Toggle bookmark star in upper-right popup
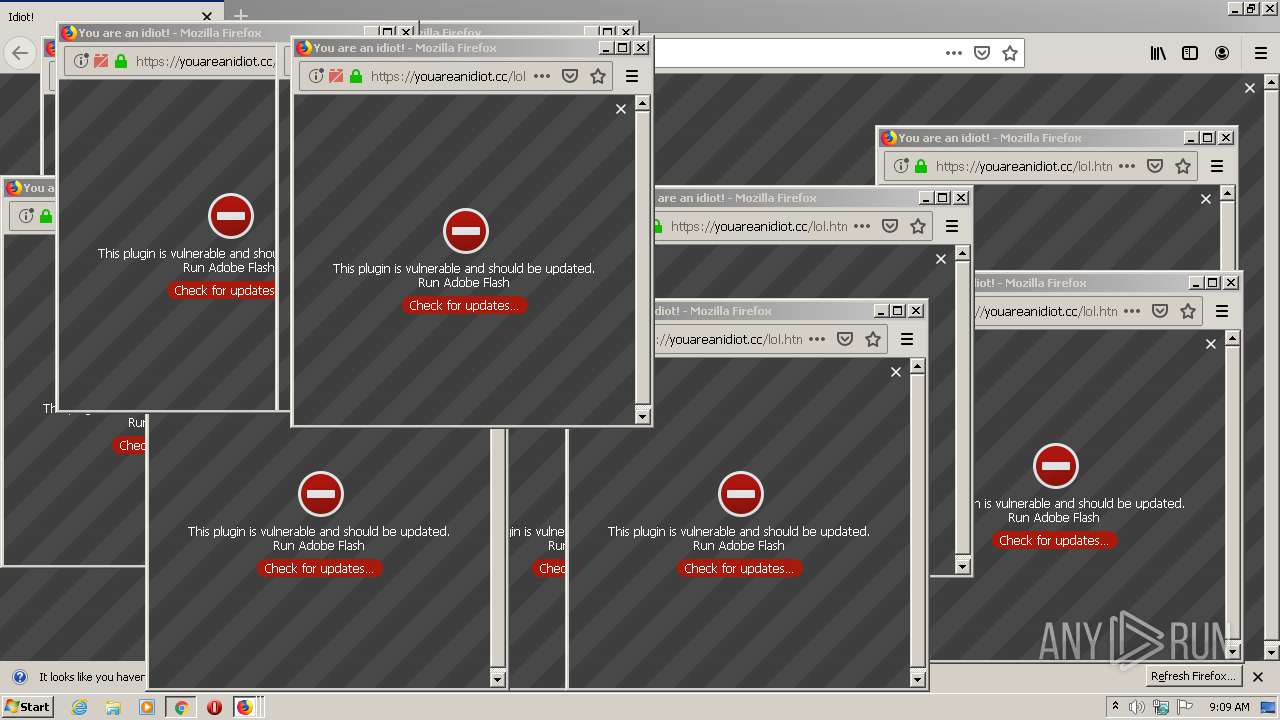 click(x=1183, y=166)
